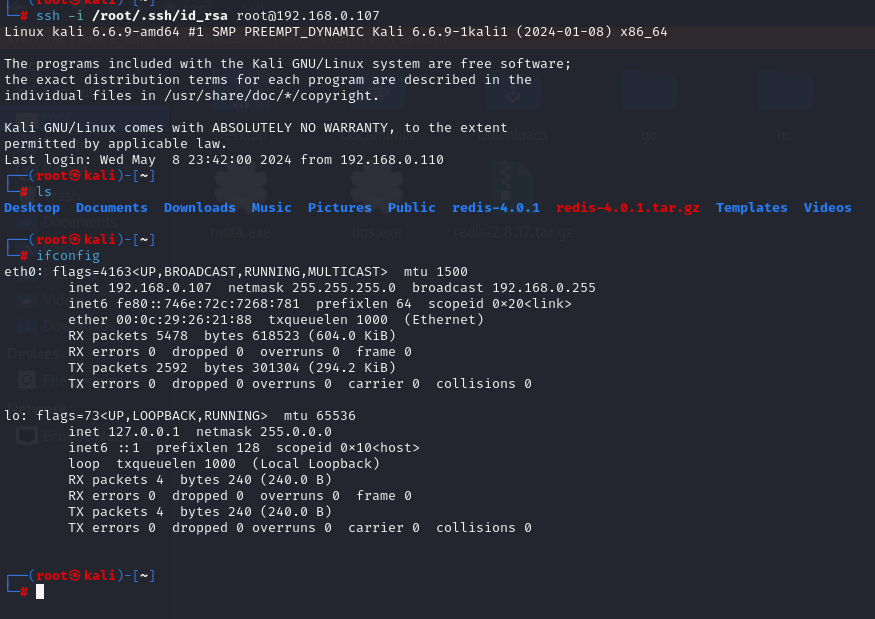The width and height of the screenshot is (875, 619).
Task: Click the Documents directory name
Action: [x=112, y=208]
